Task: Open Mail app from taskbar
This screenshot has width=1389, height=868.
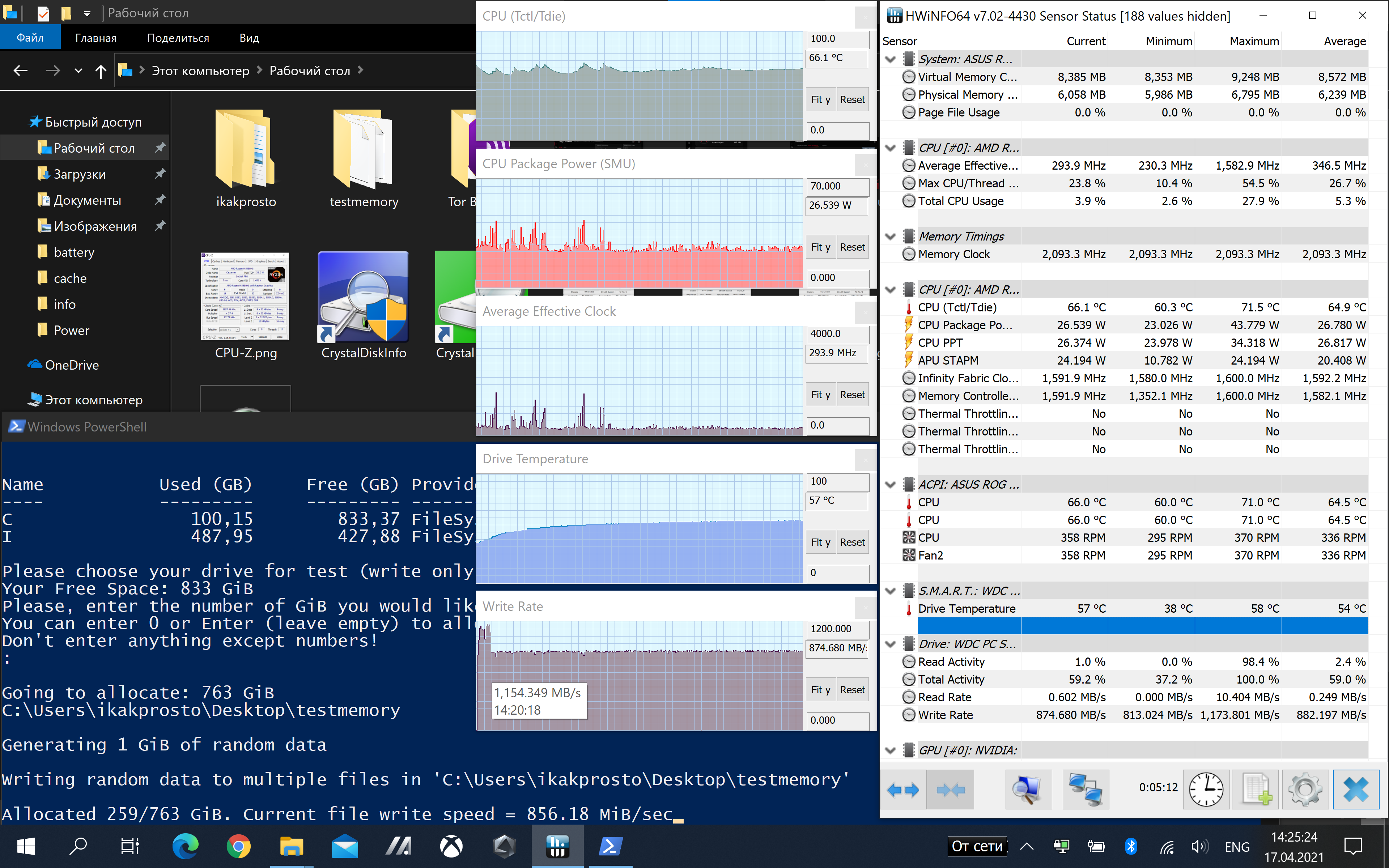Action: click(x=345, y=846)
